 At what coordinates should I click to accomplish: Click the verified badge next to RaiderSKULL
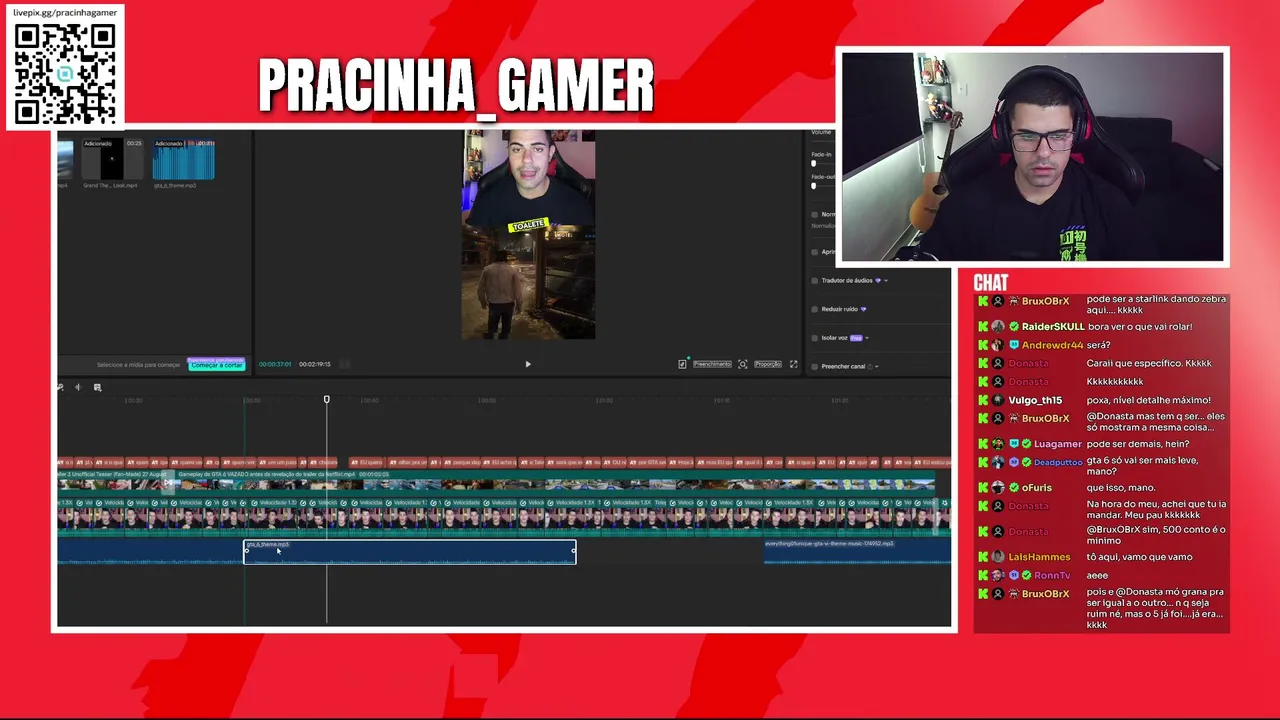click(1014, 327)
